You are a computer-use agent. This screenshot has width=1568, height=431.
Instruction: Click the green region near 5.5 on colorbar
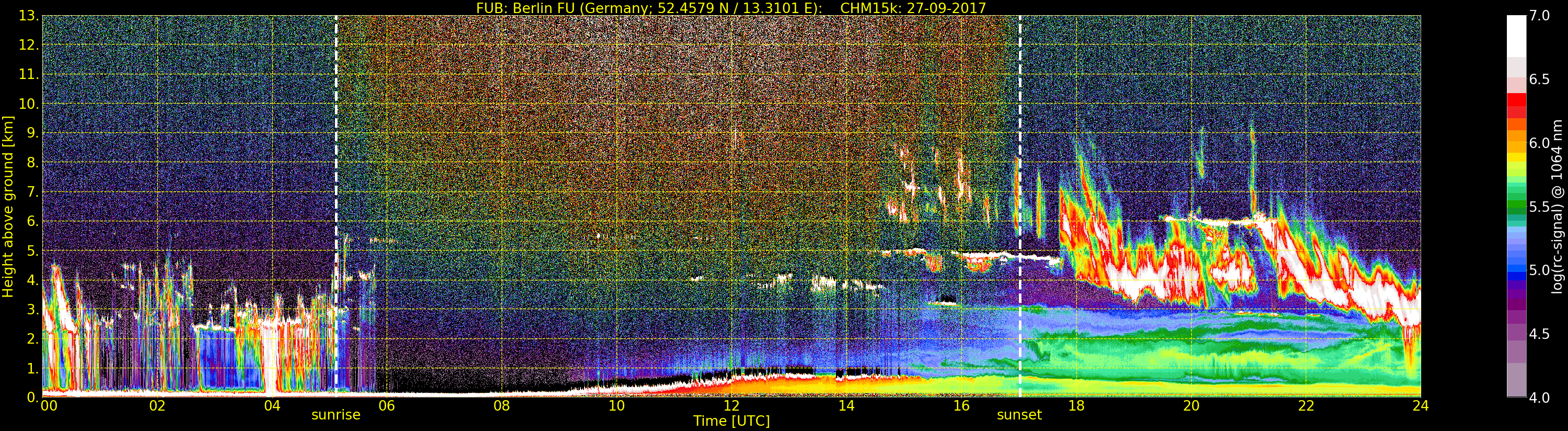click(1516, 206)
